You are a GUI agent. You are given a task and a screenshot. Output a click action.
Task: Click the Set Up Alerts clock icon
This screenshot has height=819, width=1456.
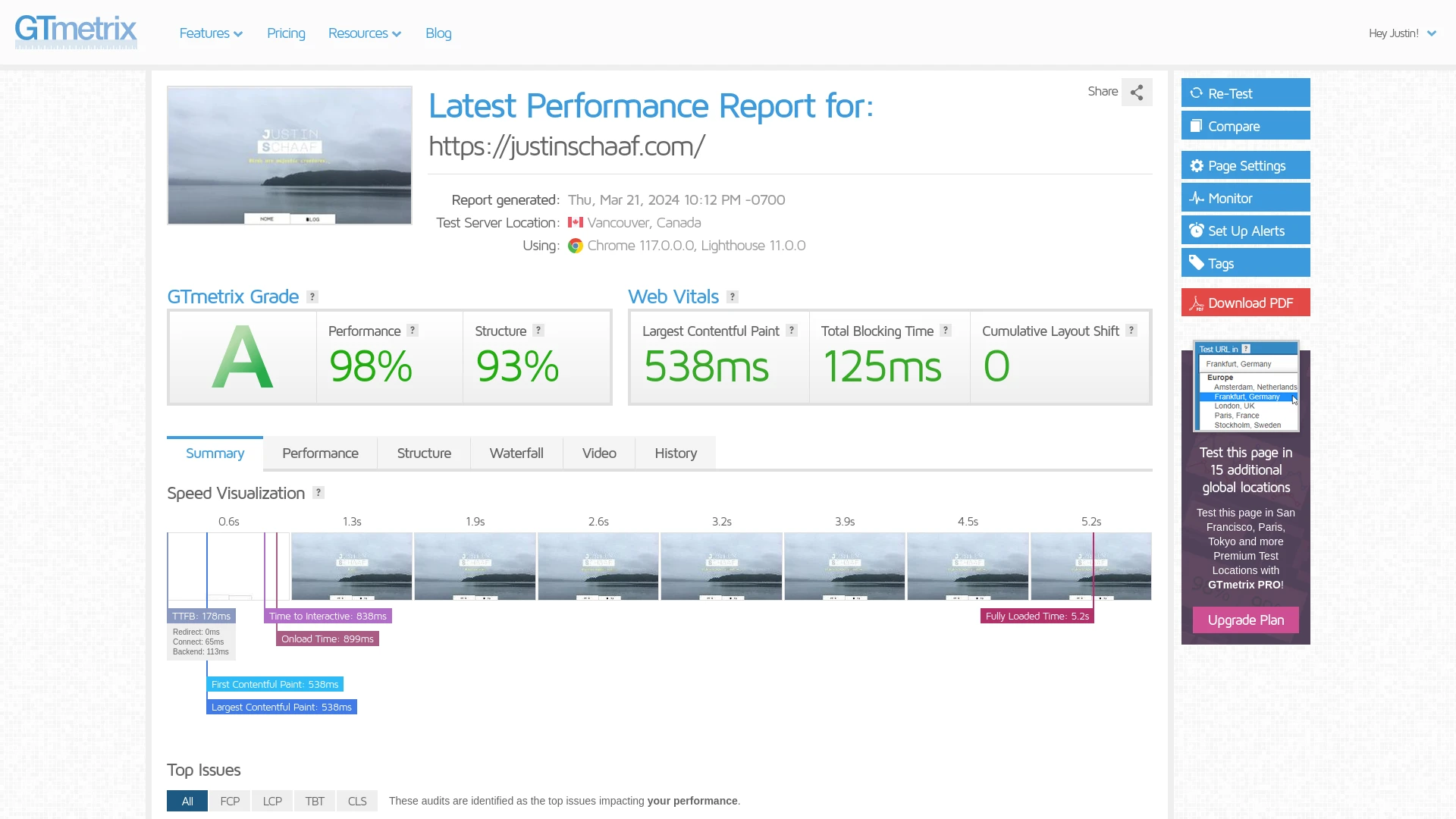(1196, 231)
